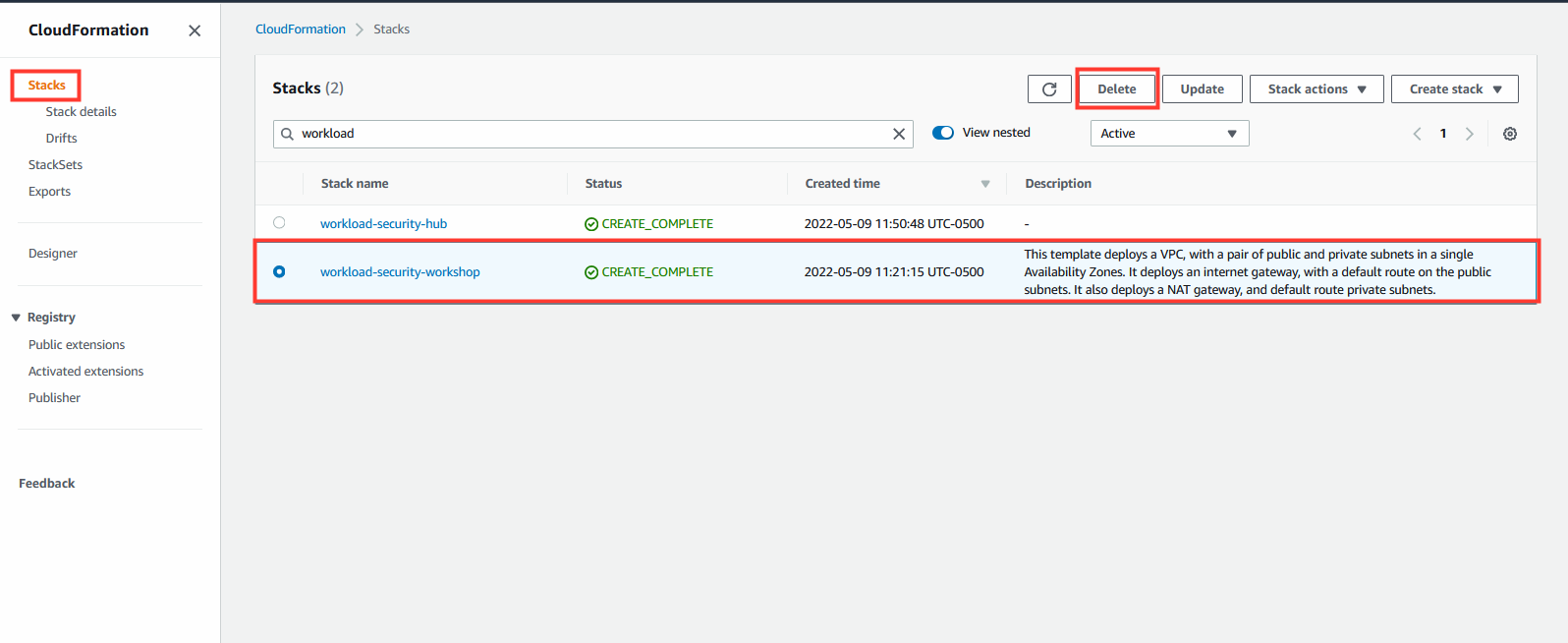Open Designer in the sidebar

click(x=52, y=253)
